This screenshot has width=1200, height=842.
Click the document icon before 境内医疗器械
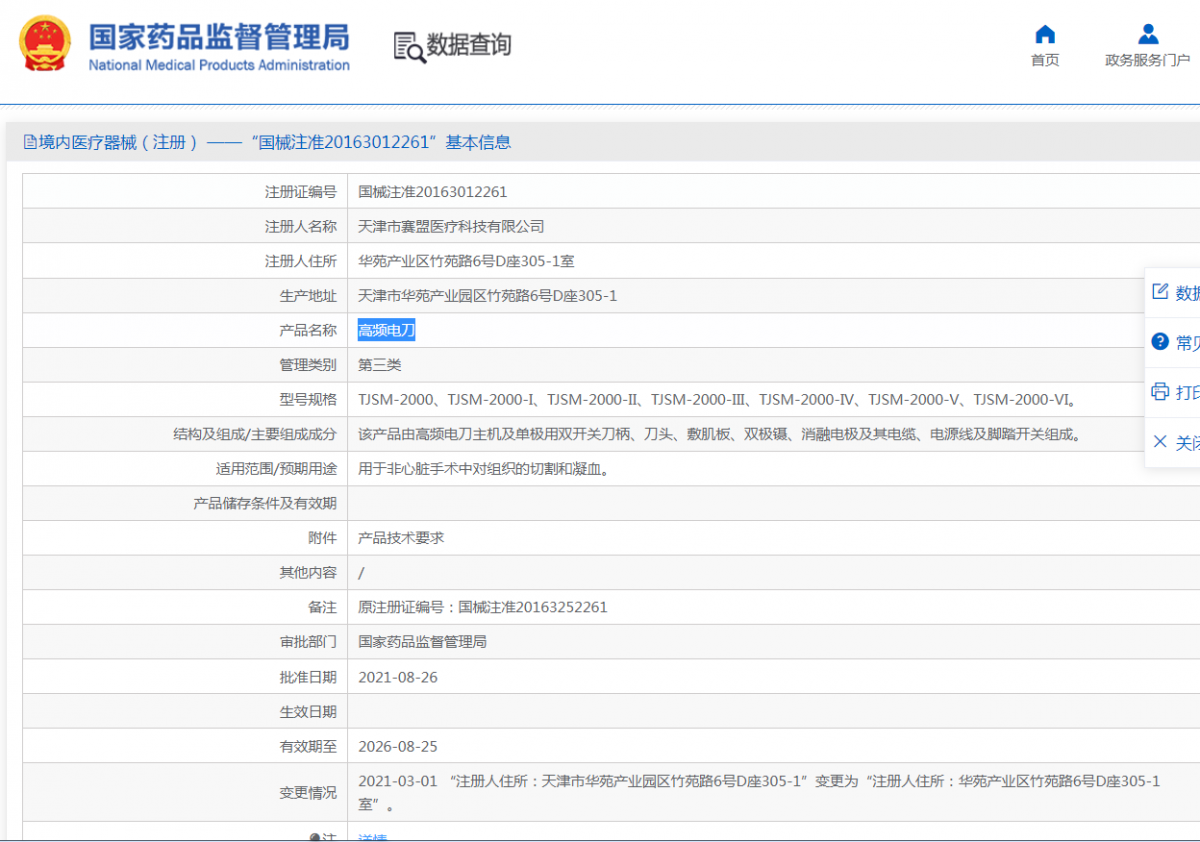(x=30, y=143)
